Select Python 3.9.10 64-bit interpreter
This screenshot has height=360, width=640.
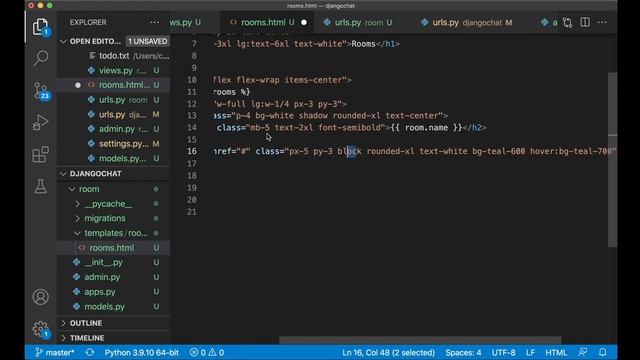click(x=141, y=352)
